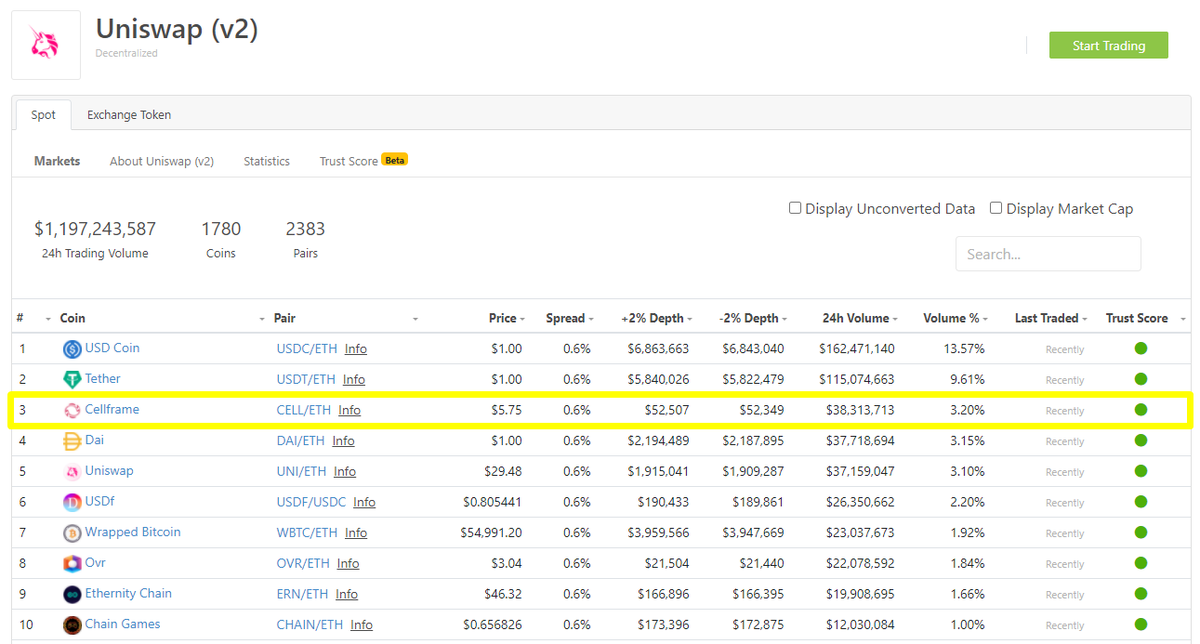The width and height of the screenshot is (1200, 644).
Task: Open the Cellframe coin link
Action: click(112, 410)
